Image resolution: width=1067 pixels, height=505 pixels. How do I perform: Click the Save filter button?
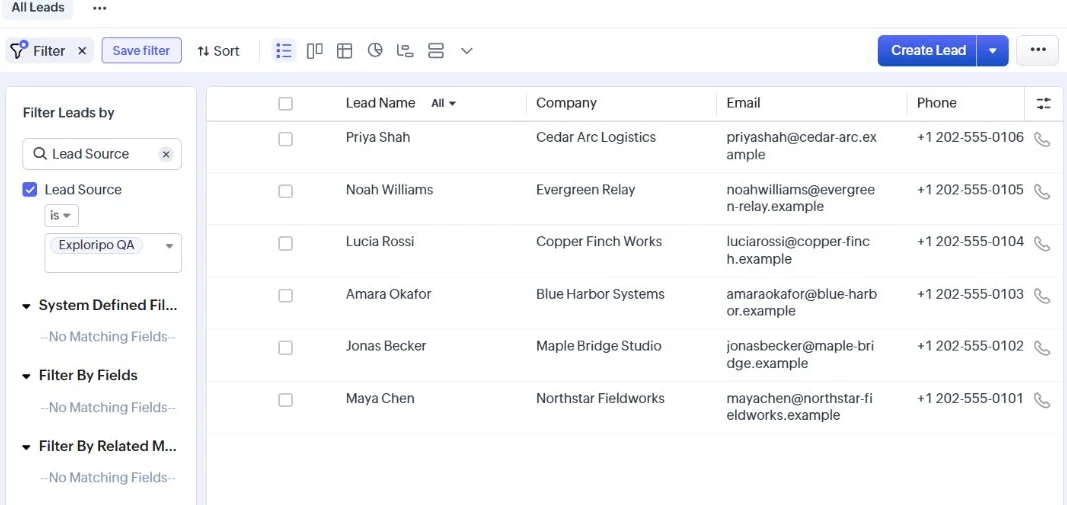click(142, 50)
